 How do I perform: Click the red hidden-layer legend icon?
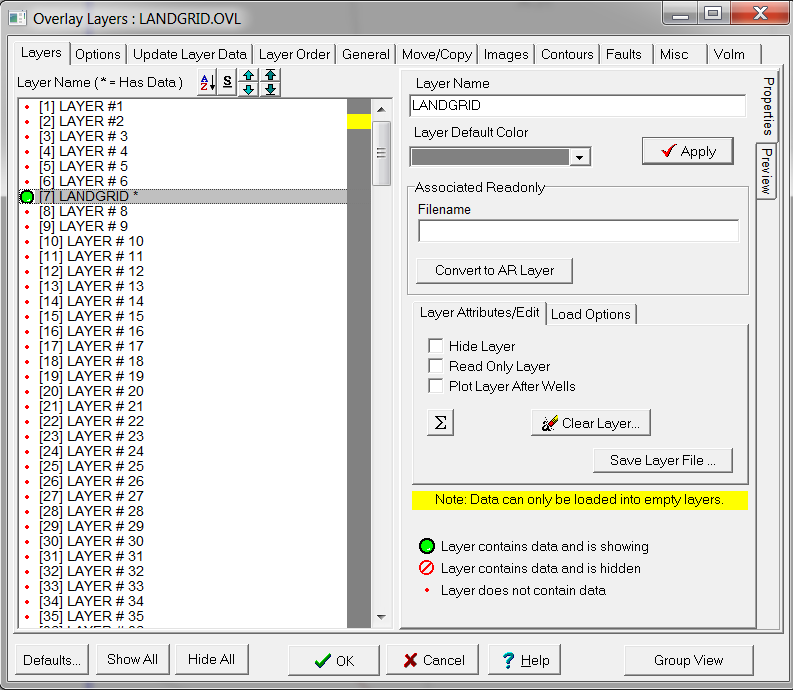pos(426,568)
